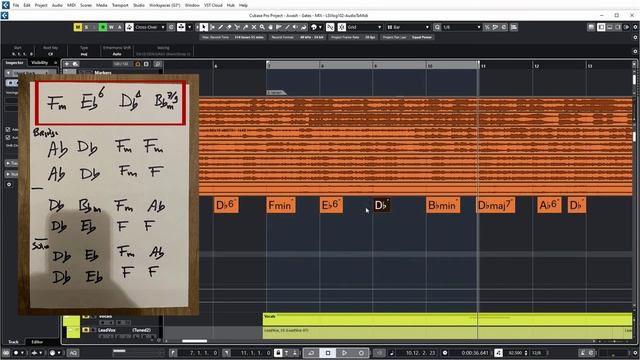640x360 pixels.
Task: Select the Draw pencil tool
Action: (220, 27)
